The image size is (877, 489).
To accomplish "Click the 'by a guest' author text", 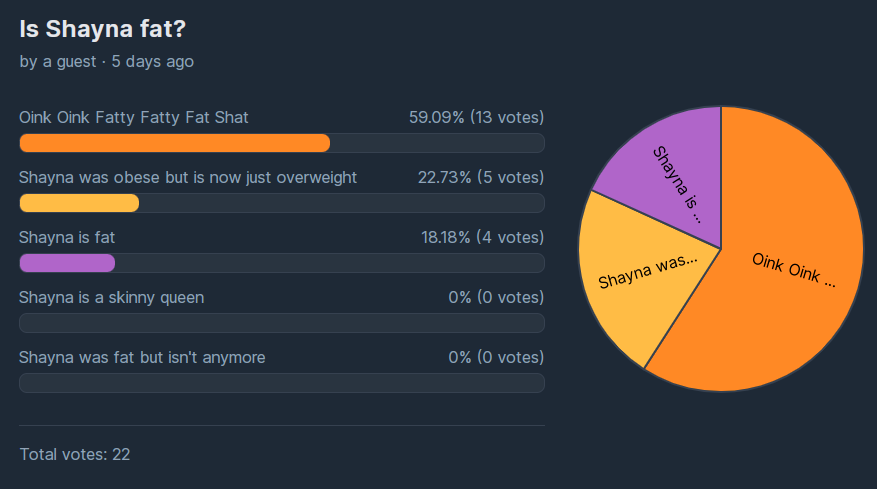I will [x=58, y=62].
